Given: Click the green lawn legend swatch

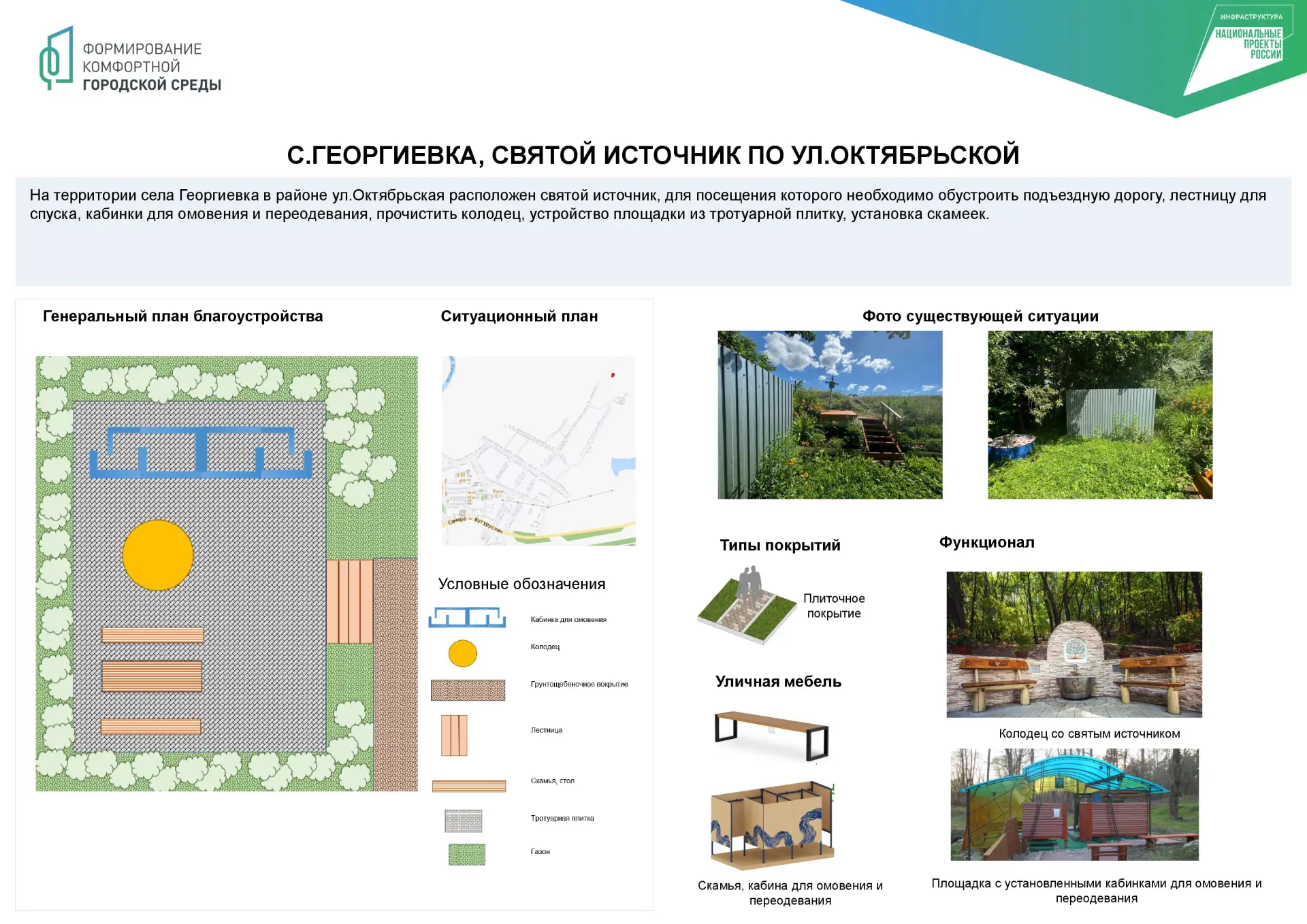Looking at the screenshot, I should click(x=467, y=854).
